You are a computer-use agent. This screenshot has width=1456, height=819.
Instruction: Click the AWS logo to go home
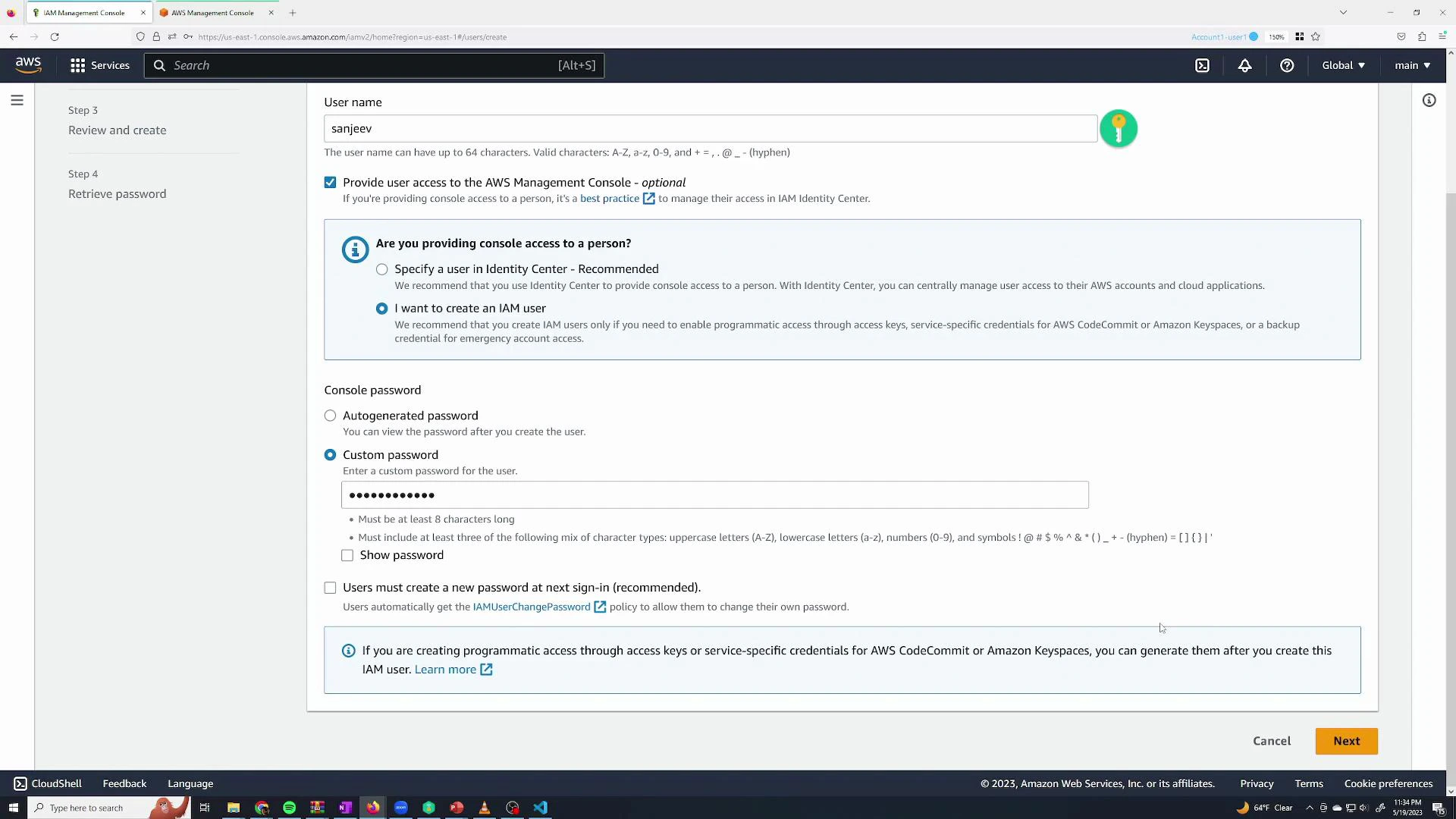coord(27,65)
